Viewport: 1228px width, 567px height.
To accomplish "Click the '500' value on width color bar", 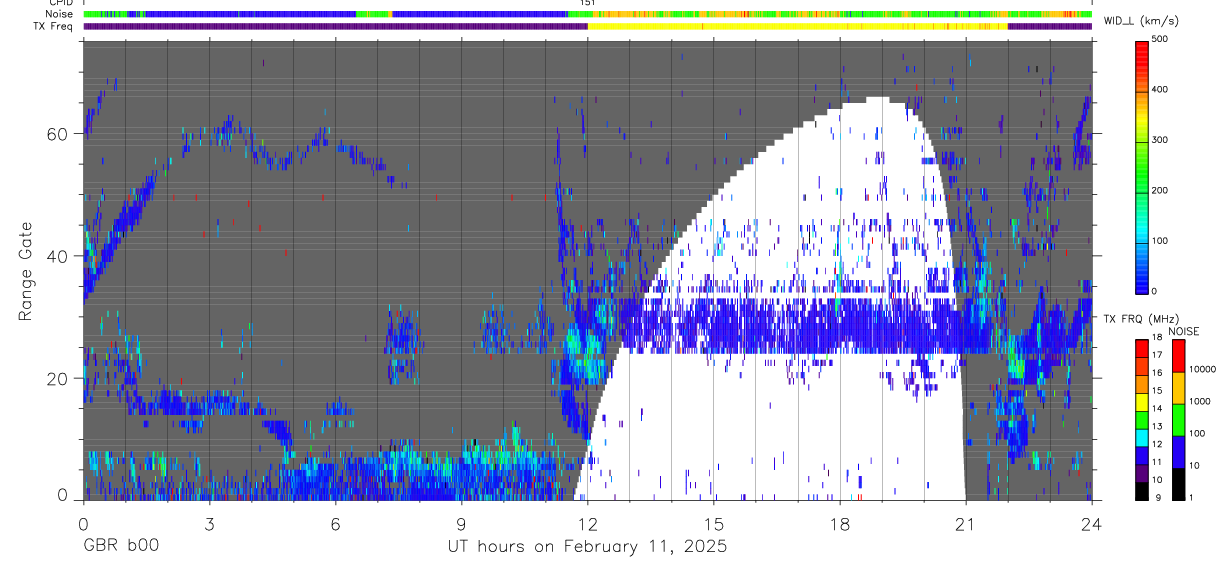I will (x=1160, y=39).
